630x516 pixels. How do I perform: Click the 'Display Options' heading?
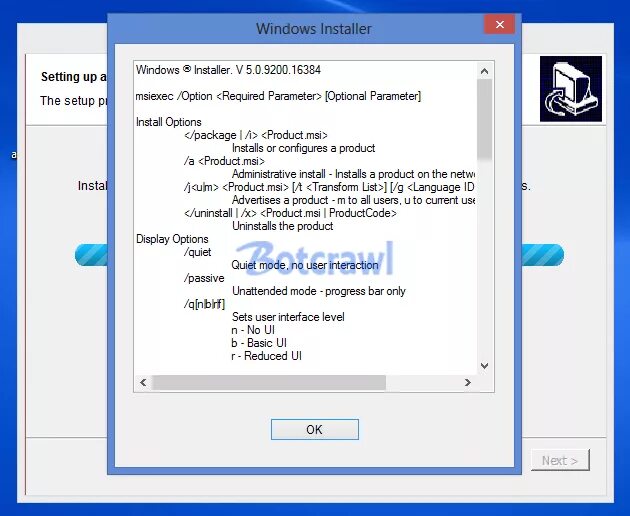coord(172,239)
